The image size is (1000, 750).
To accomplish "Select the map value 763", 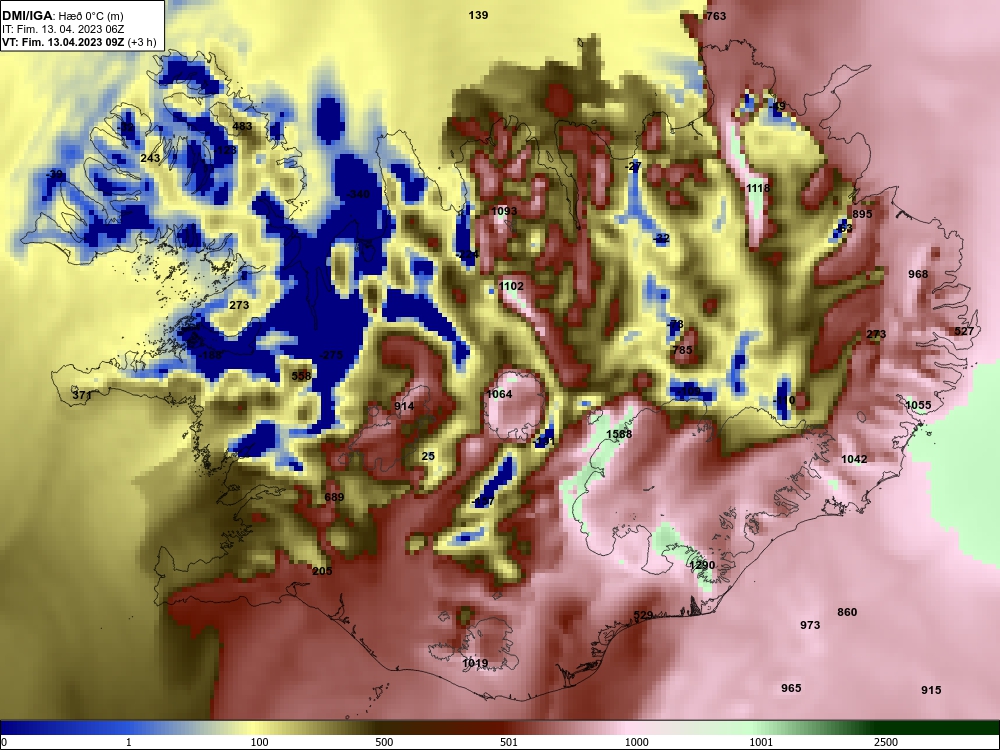I will [x=716, y=16].
